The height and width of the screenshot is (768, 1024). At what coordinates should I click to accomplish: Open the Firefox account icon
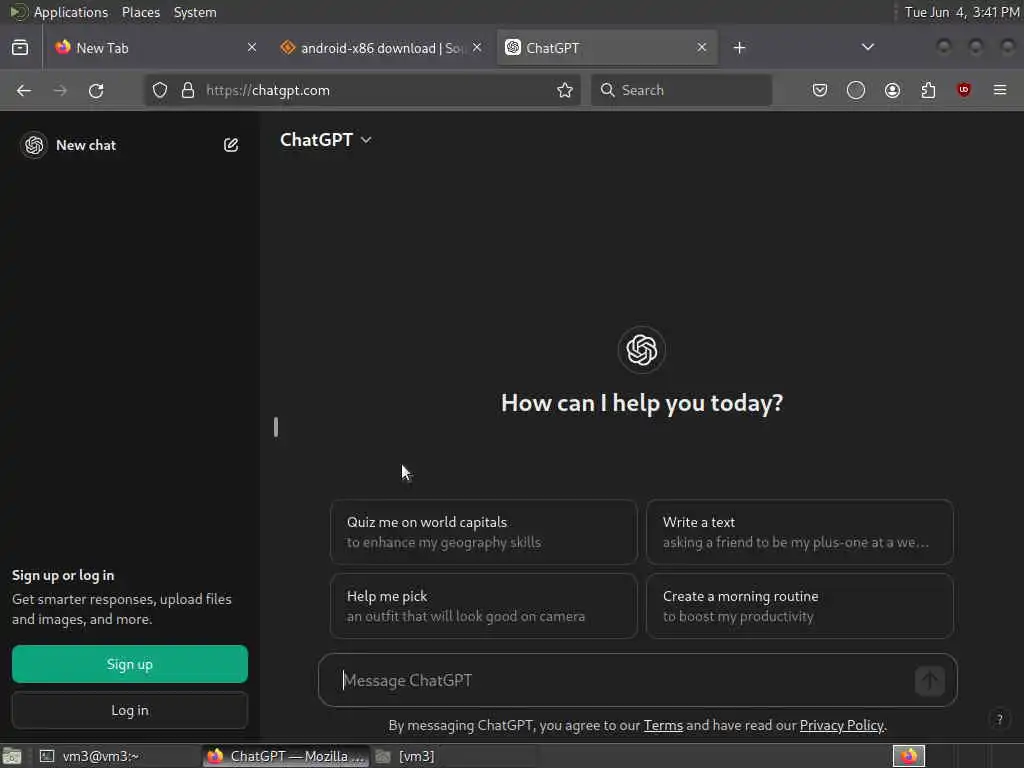click(x=892, y=90)
